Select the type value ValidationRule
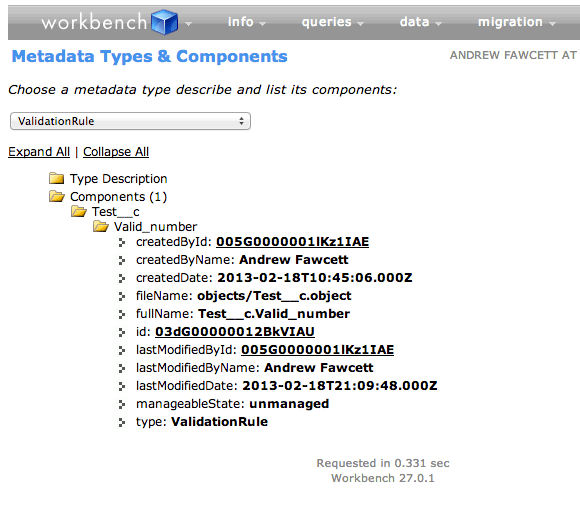The width and height of the screenshot is (580, 519). coord(219,422)
